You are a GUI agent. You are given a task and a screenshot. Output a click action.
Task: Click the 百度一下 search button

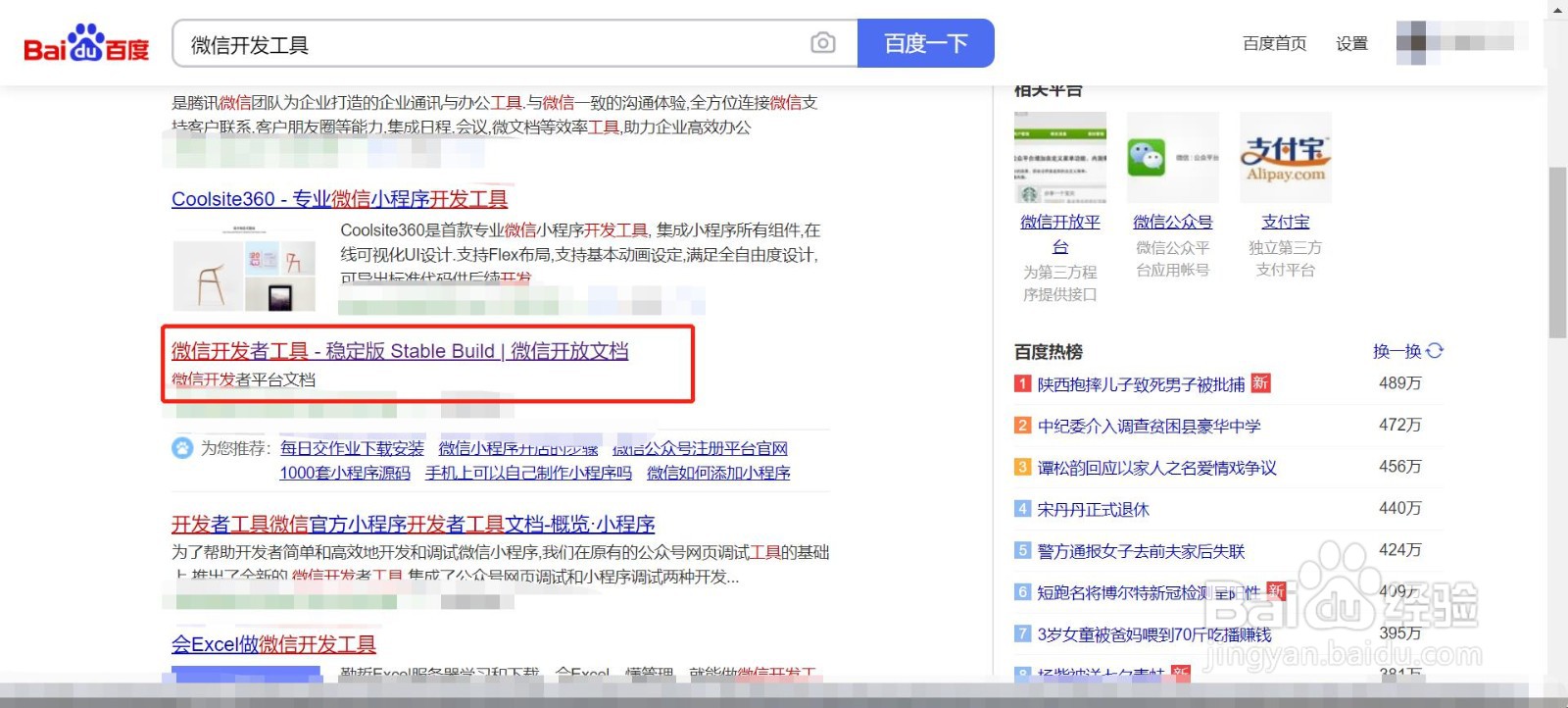926,43
